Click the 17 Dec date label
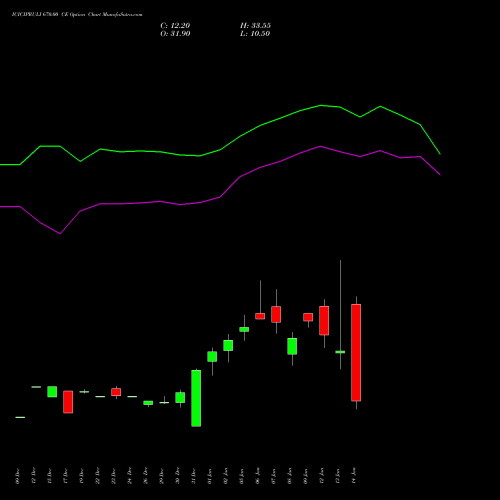This screenshot has width=500, height=500. point(66,476)
